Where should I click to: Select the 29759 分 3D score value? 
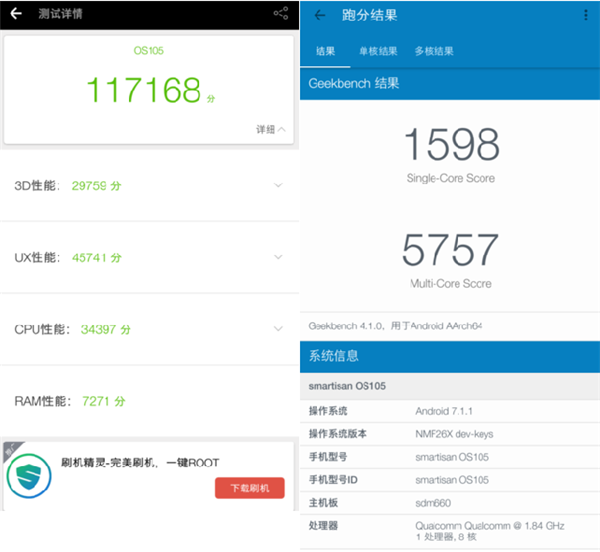point(96,186)
